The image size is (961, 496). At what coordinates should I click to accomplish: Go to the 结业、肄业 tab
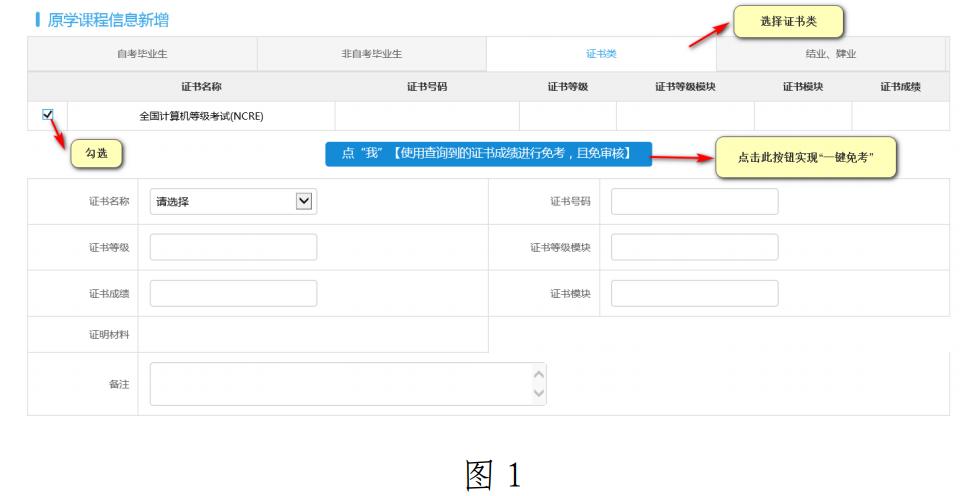pos(830,54)
